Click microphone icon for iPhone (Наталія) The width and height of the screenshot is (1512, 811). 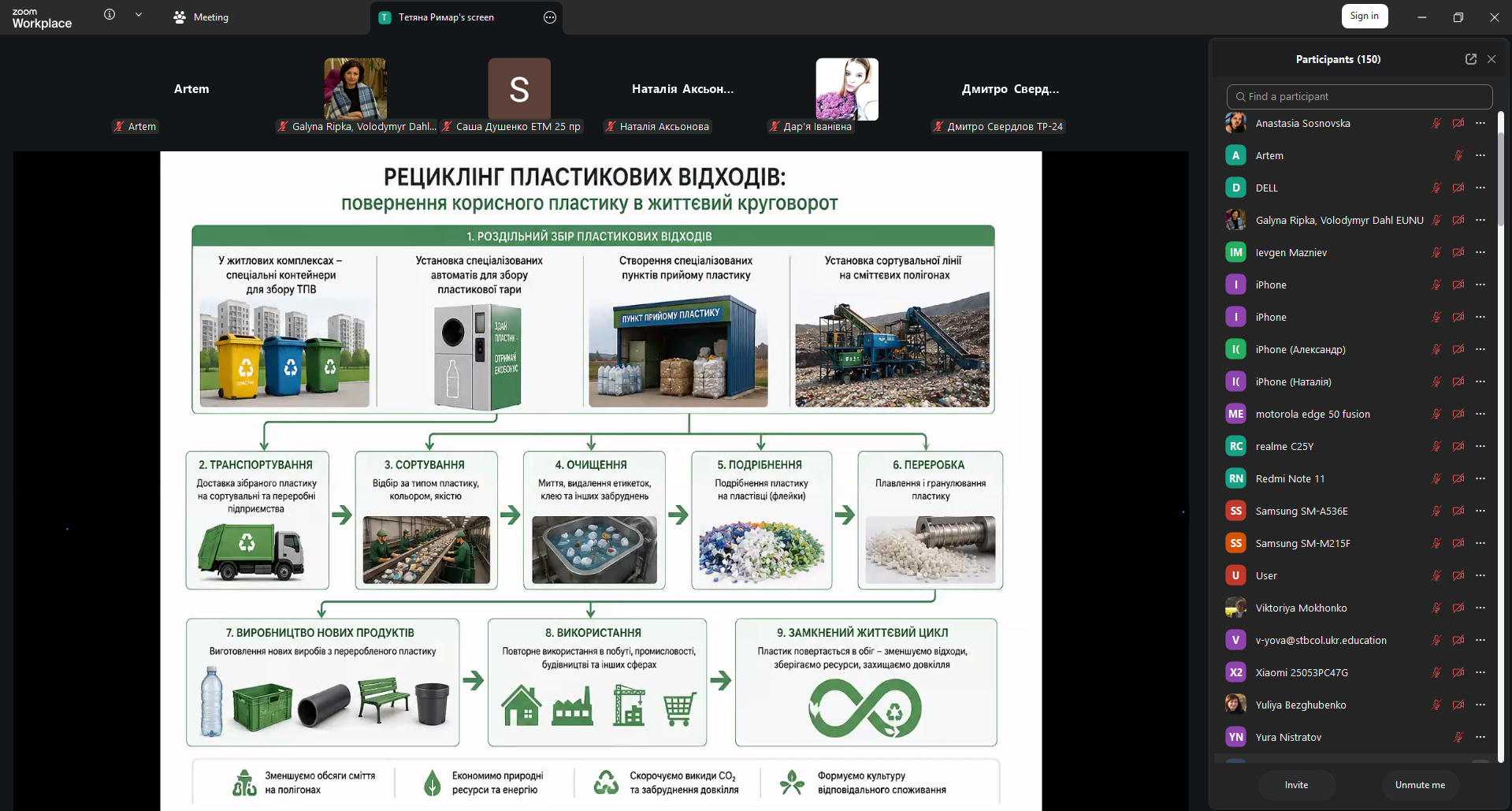[x=1436, y=382]
